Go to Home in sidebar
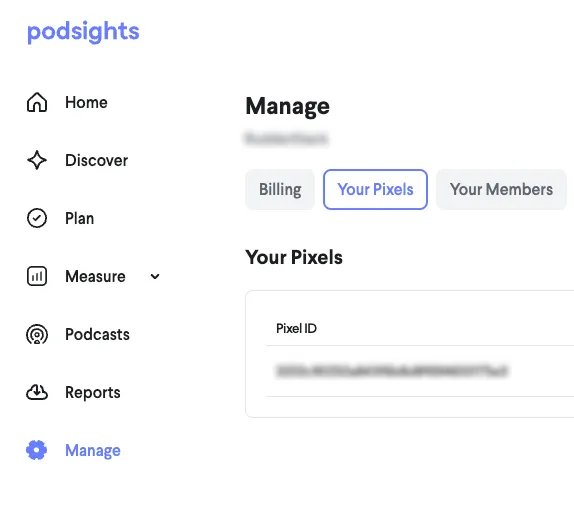This screenshot has width=574, height=510. click(x=86, y=103)
